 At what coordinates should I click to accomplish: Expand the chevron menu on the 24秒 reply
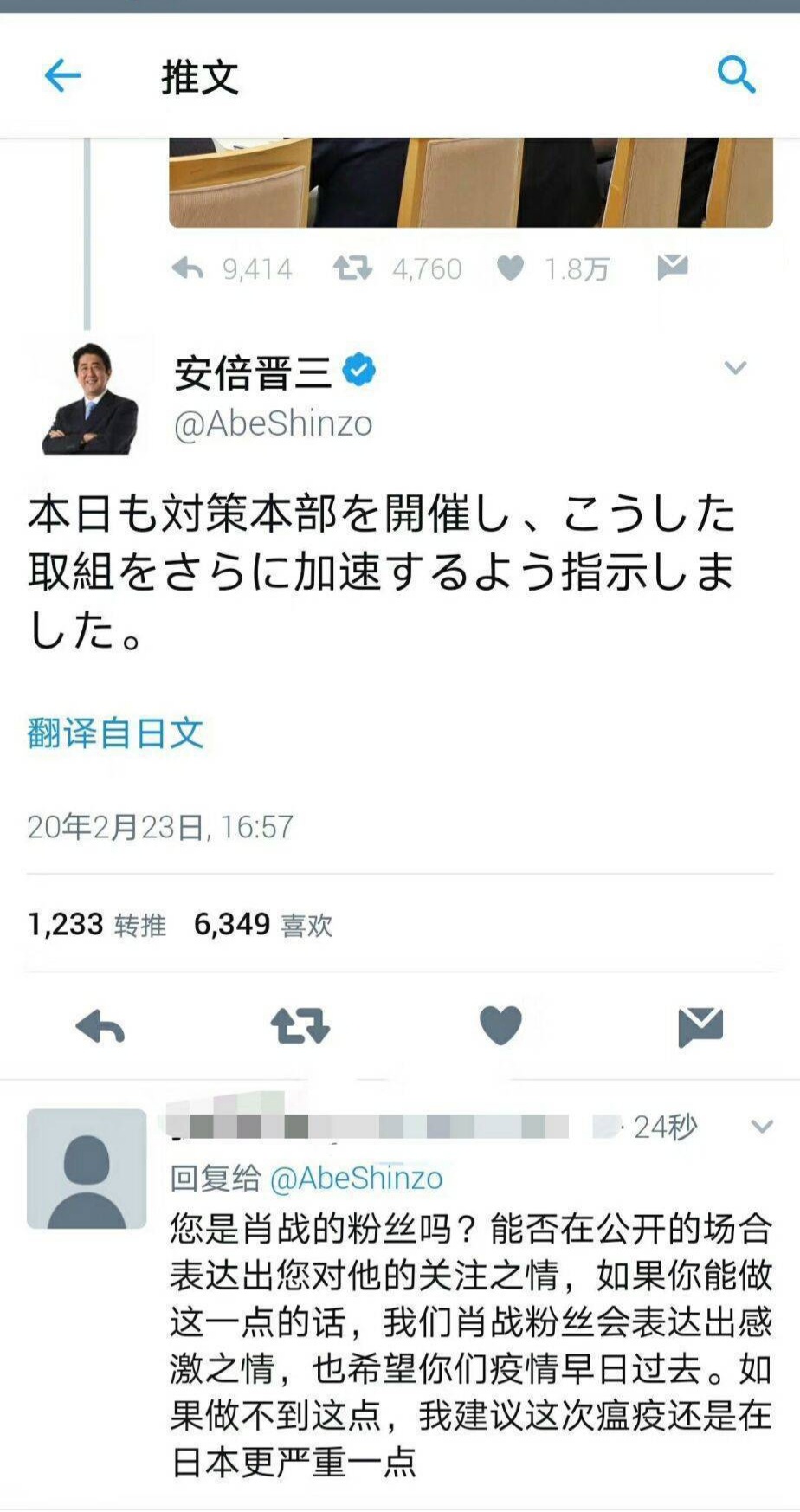[x=762, y=1127]
